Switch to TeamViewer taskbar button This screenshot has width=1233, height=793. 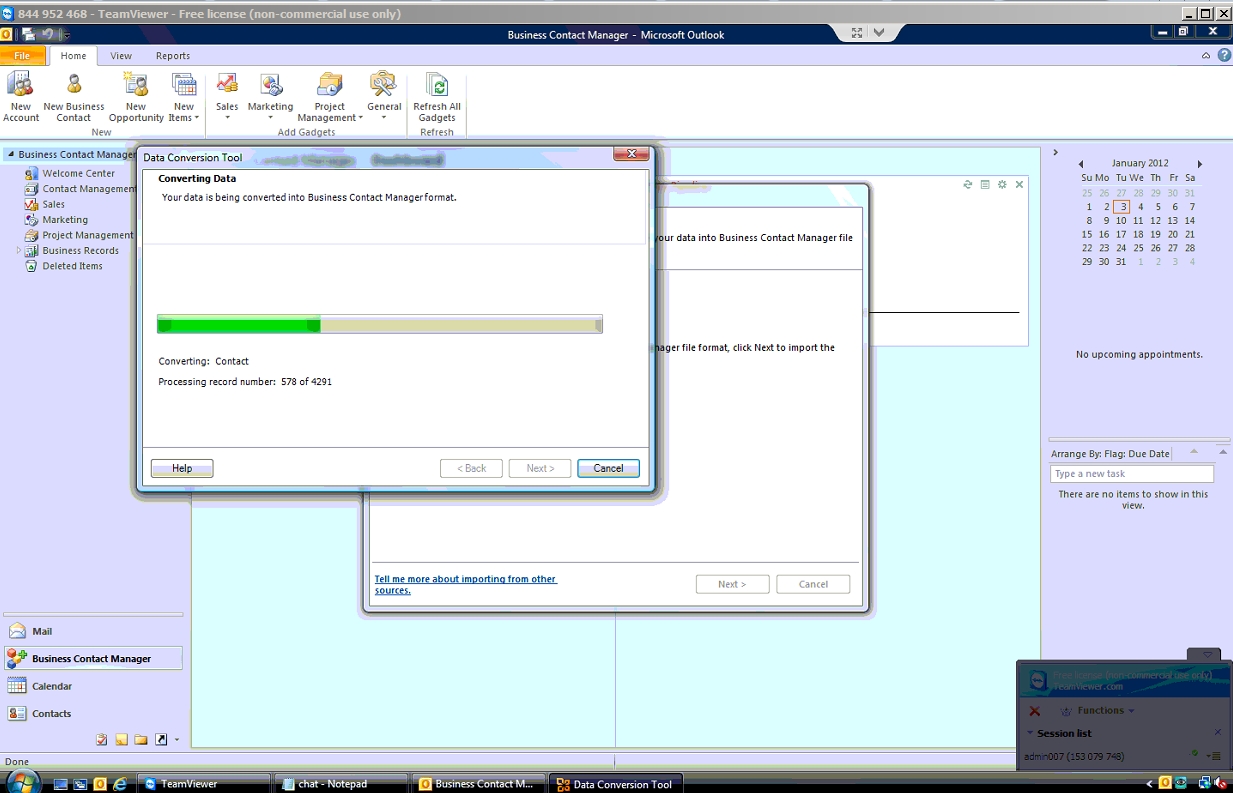[x=204, y=784]
